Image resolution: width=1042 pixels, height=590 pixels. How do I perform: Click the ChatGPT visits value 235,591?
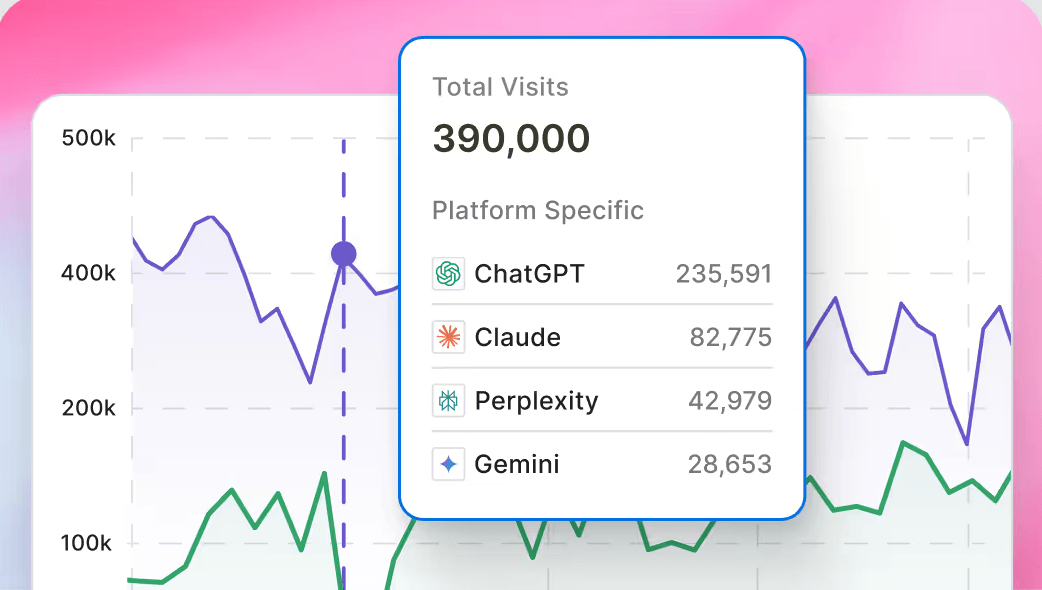tap(723, 274)
